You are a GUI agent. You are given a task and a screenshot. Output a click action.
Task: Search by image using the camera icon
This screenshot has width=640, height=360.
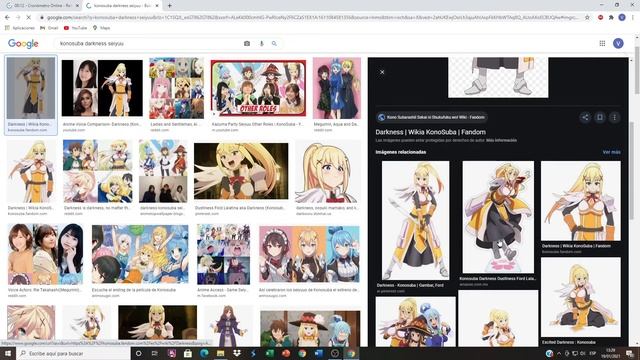(247, 43)
